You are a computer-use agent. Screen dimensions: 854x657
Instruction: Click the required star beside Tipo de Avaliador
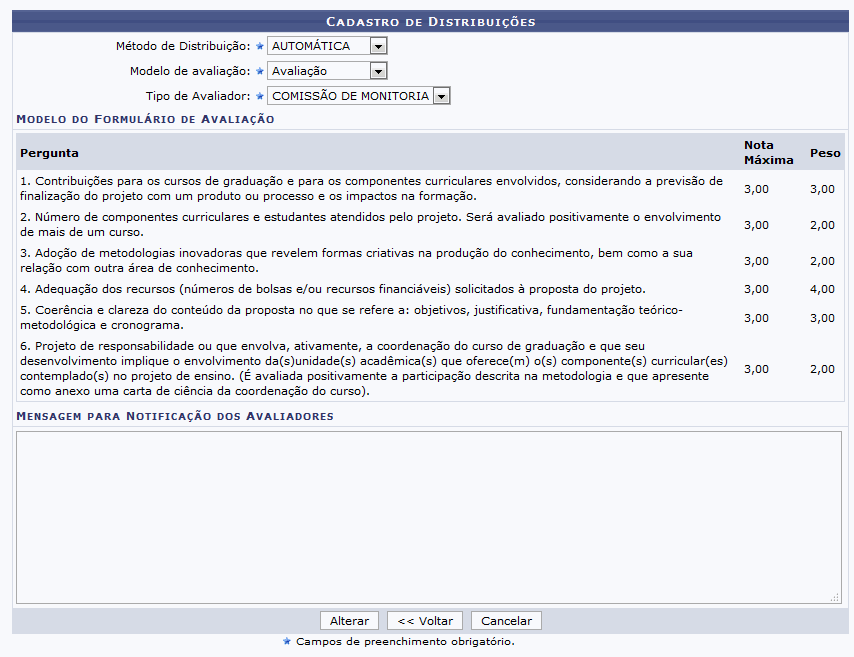point(260,96)
